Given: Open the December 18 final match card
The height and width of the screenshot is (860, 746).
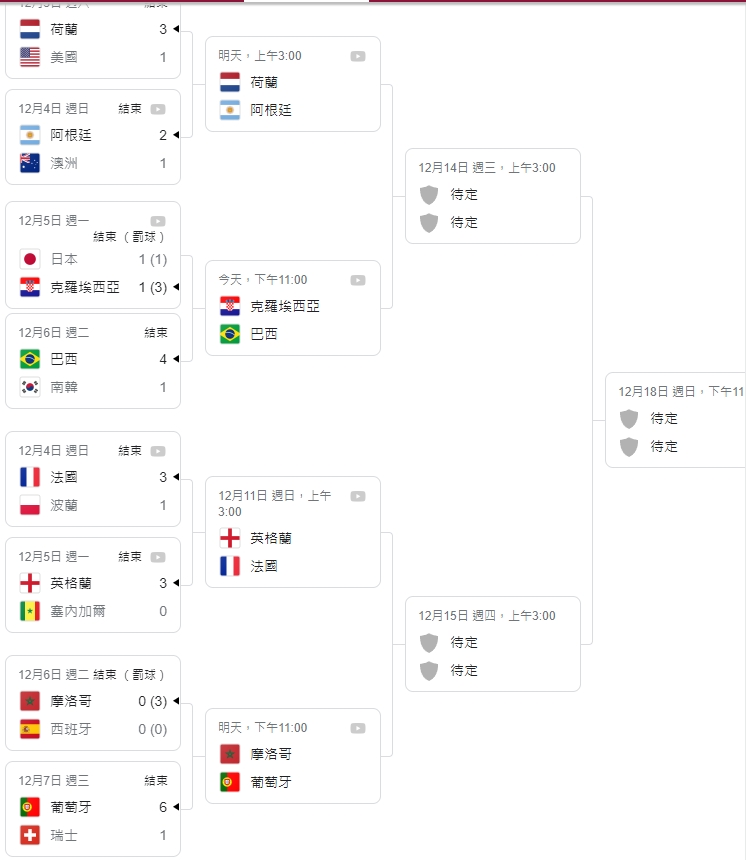Looking at the screenshot, I should (675, 420).
